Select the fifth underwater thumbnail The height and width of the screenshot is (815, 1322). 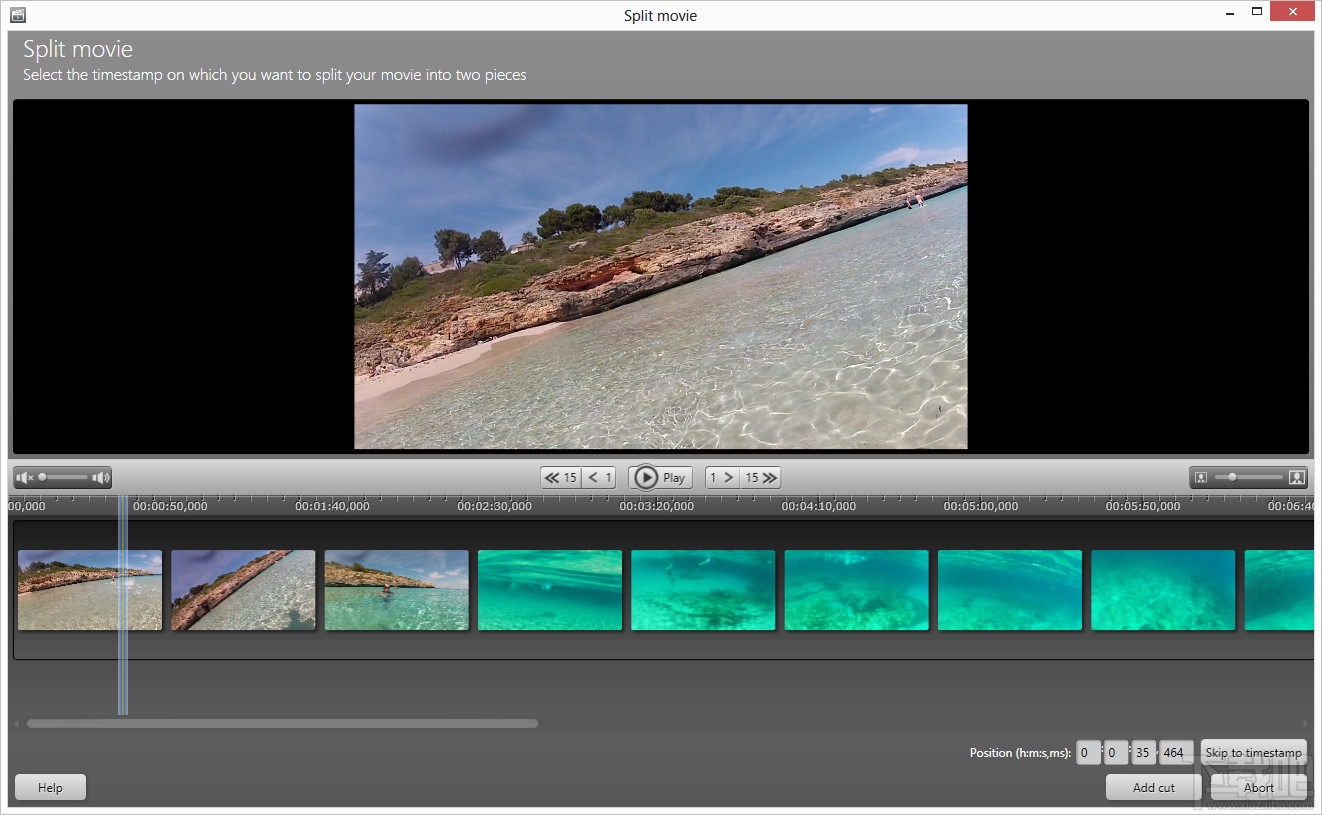click(x=703, y=590)
